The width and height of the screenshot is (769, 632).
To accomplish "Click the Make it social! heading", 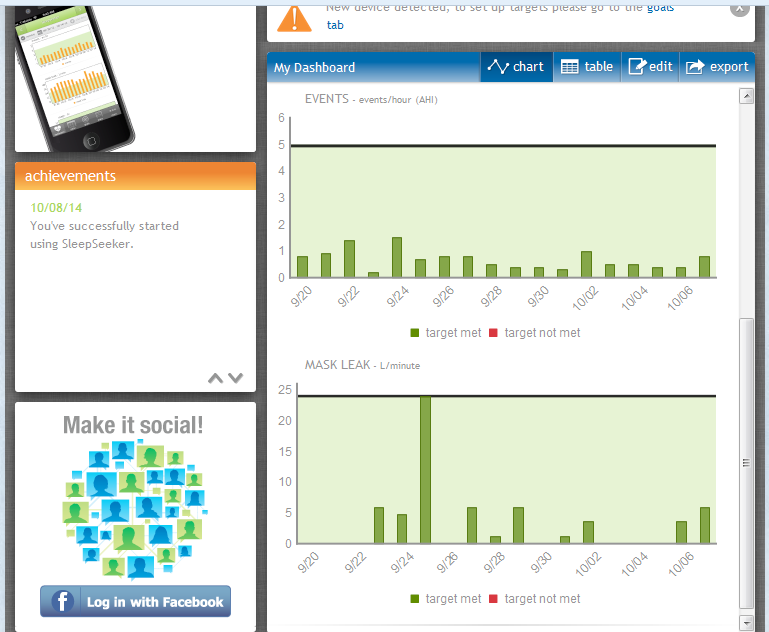I will tap(133, 425).
